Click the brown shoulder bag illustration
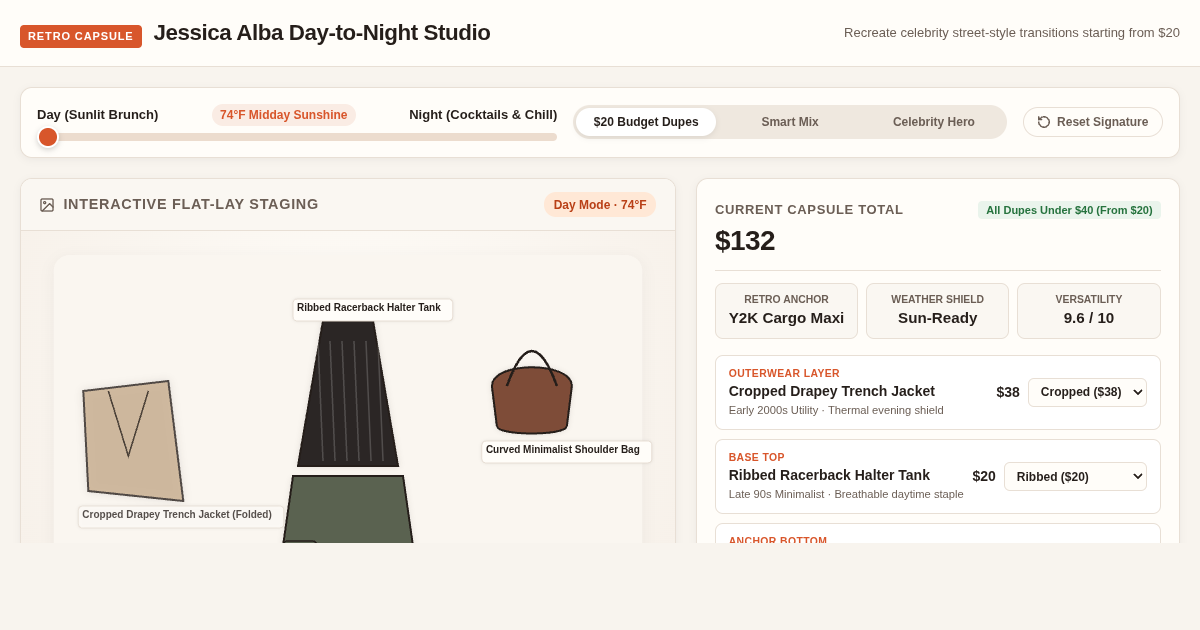Image resolution: width=1200 pixels, height=630 pixels. tap(532, 392)
